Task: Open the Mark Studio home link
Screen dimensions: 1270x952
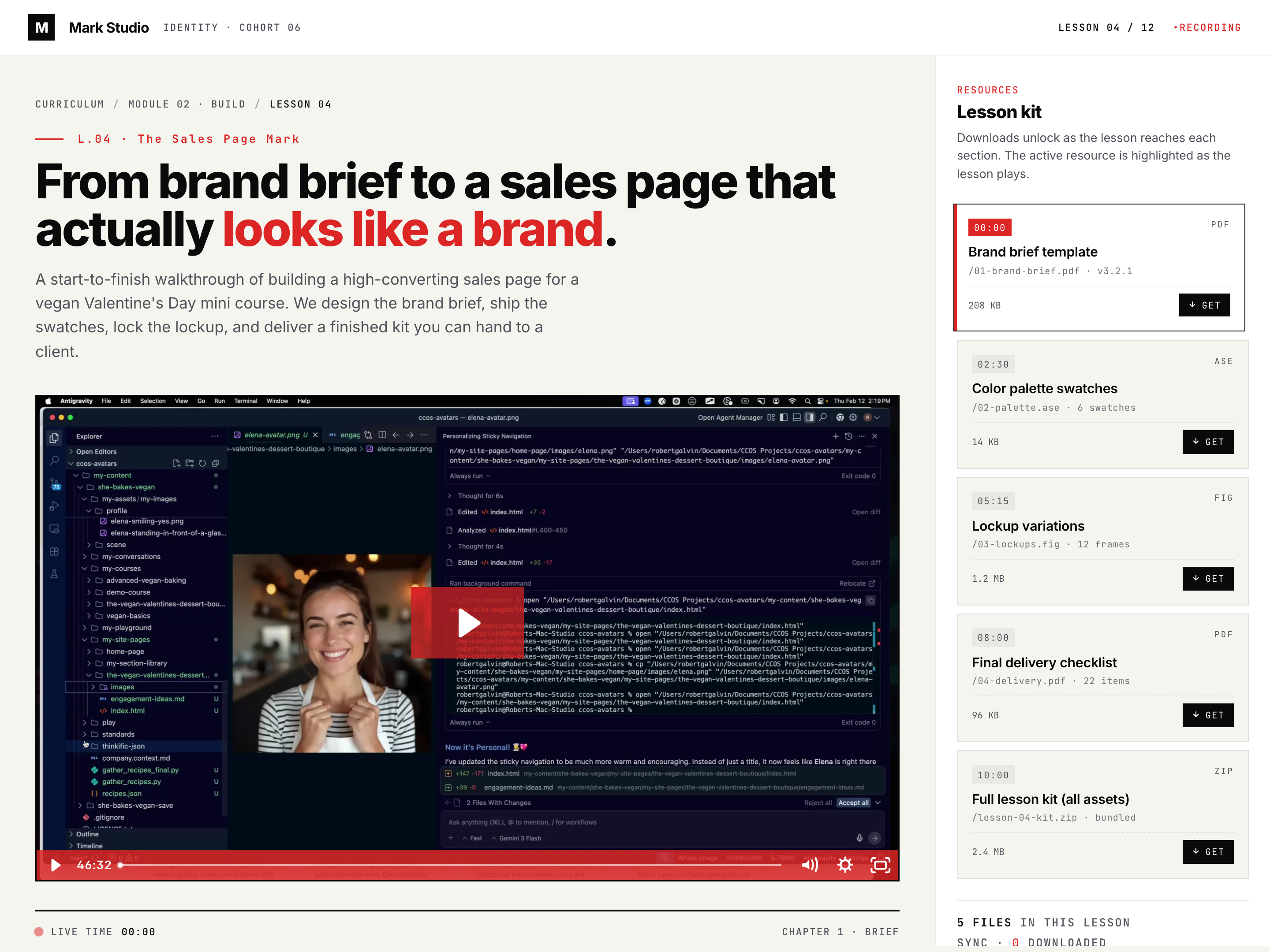Action: pos(108,27)
